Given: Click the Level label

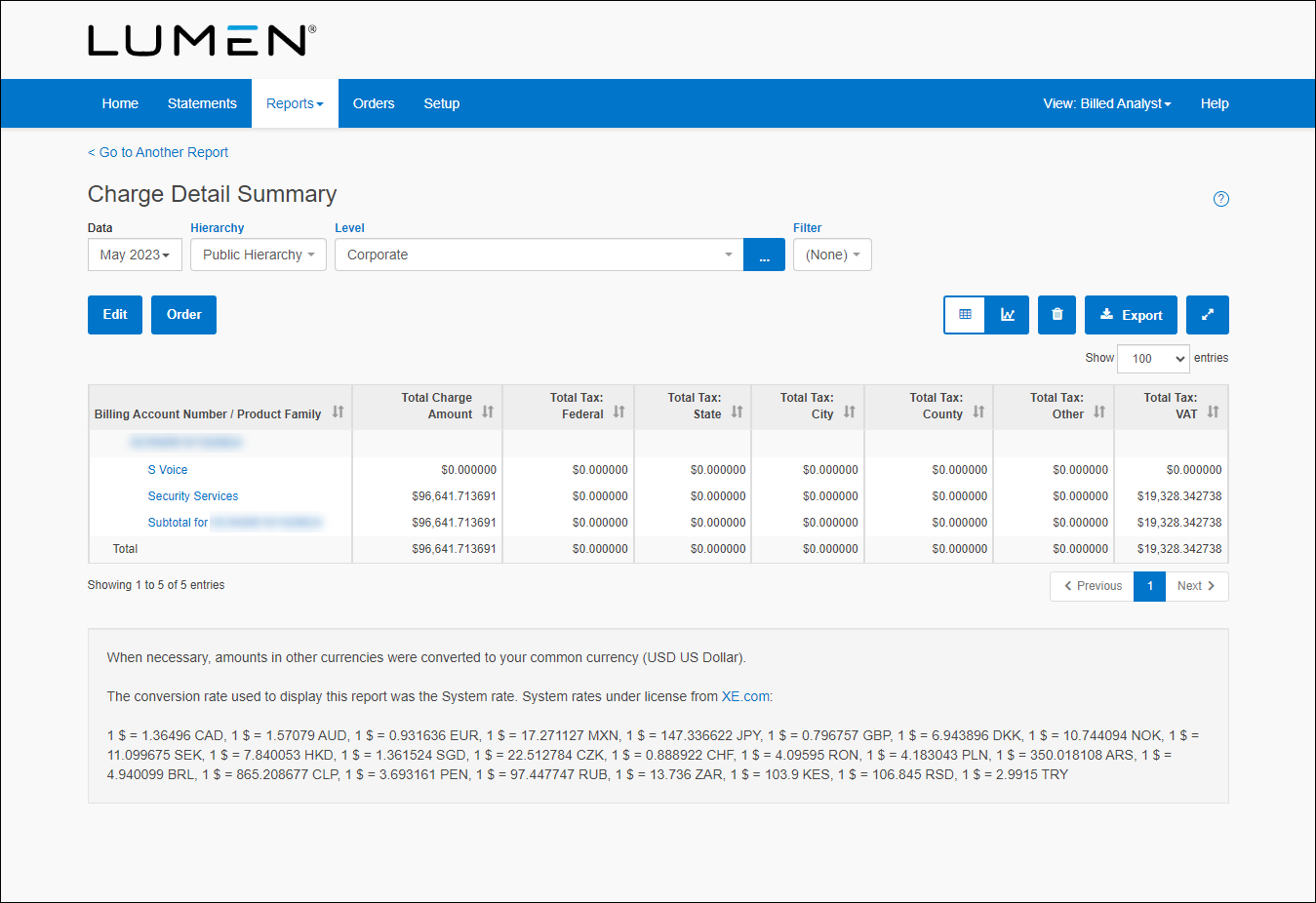Looking at the screenshot, I should coord(349,228).
